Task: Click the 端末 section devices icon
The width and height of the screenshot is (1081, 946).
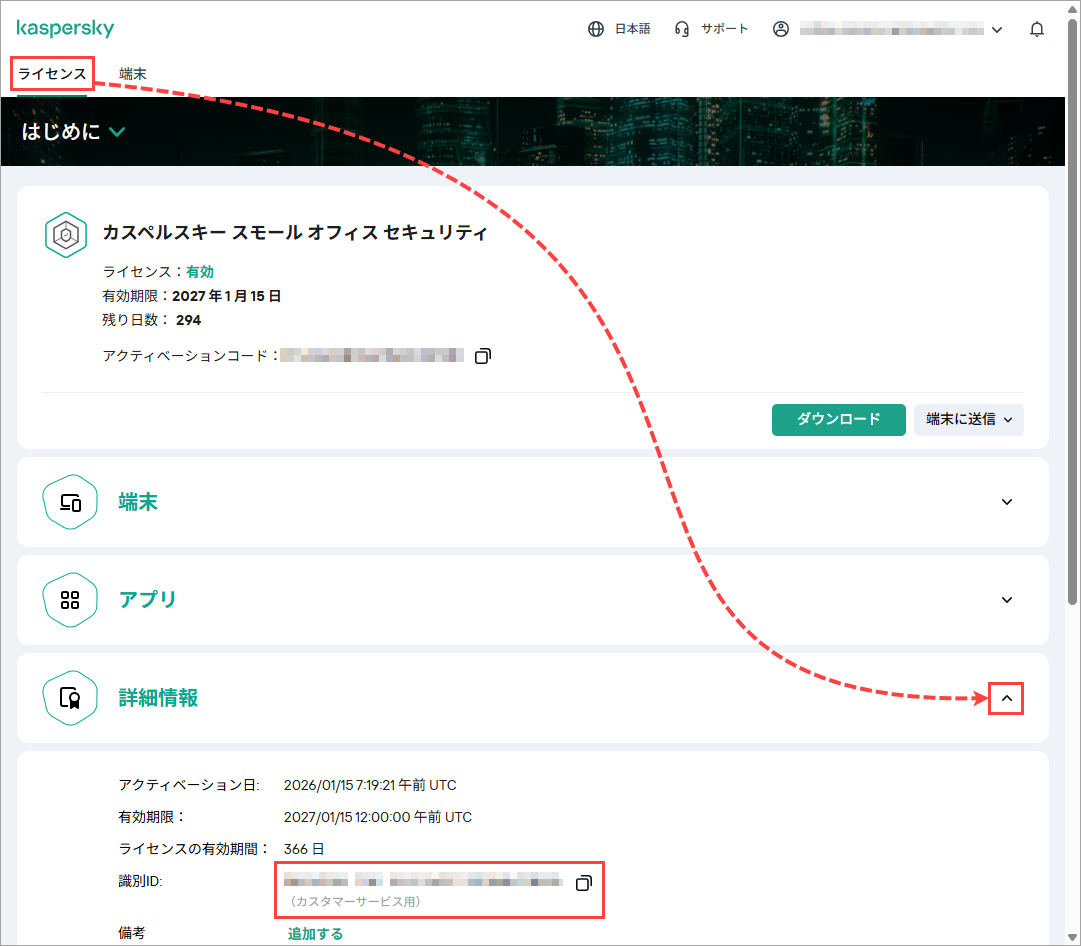Action: (x=70, y=502)
